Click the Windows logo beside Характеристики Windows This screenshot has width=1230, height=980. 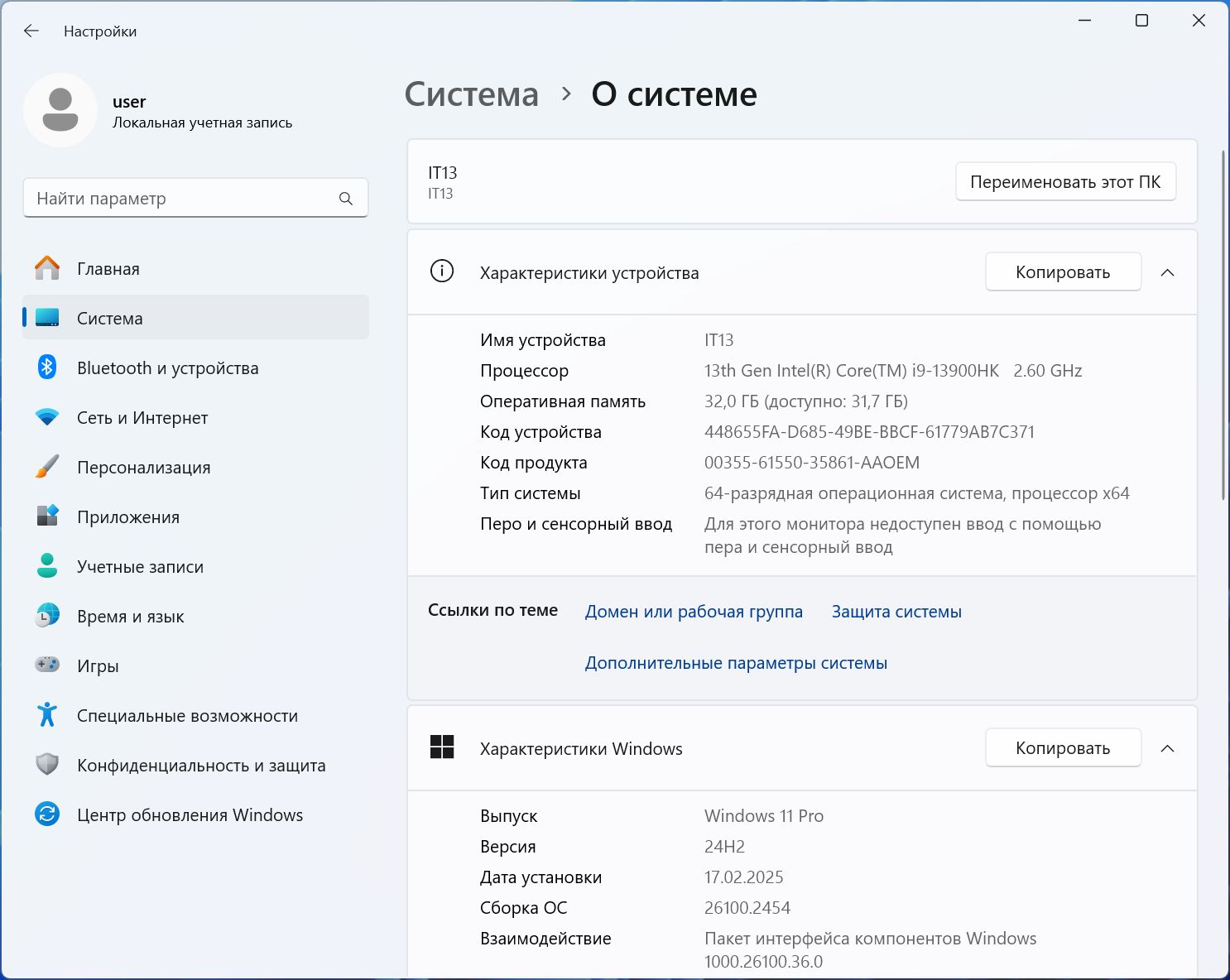442,747
